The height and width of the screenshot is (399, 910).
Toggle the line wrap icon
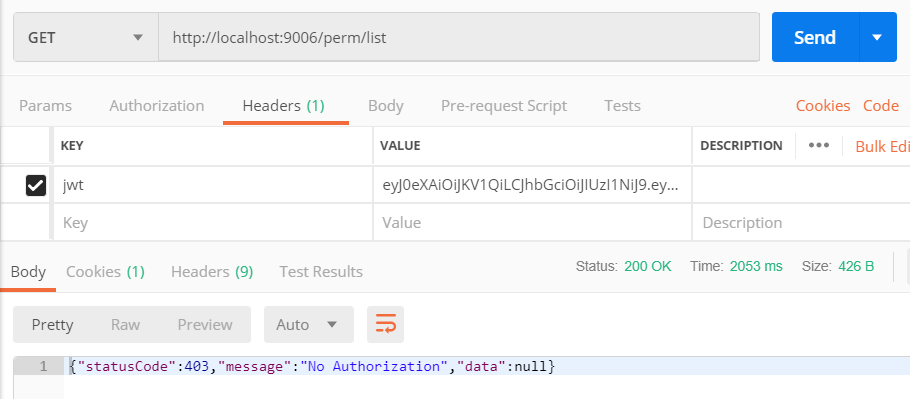tap(385, 324)
